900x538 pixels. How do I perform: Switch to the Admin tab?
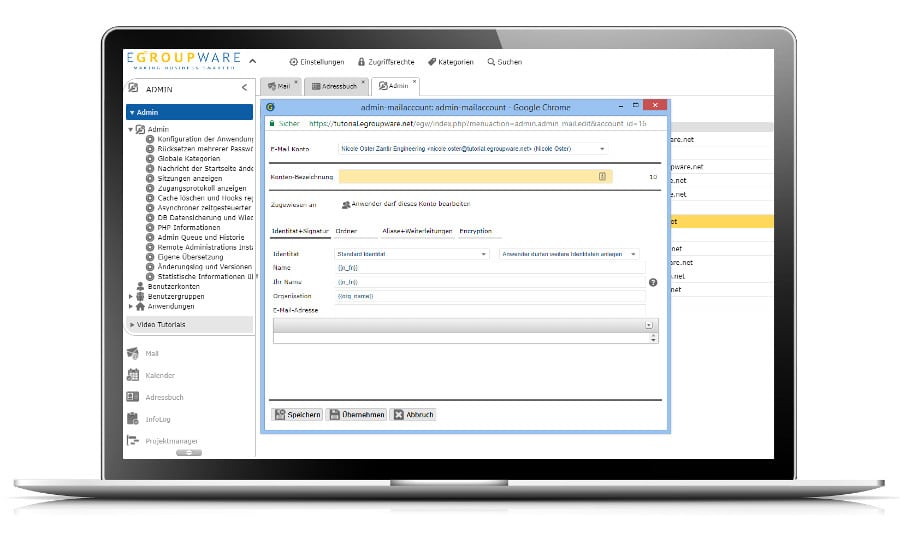[394, 86]
